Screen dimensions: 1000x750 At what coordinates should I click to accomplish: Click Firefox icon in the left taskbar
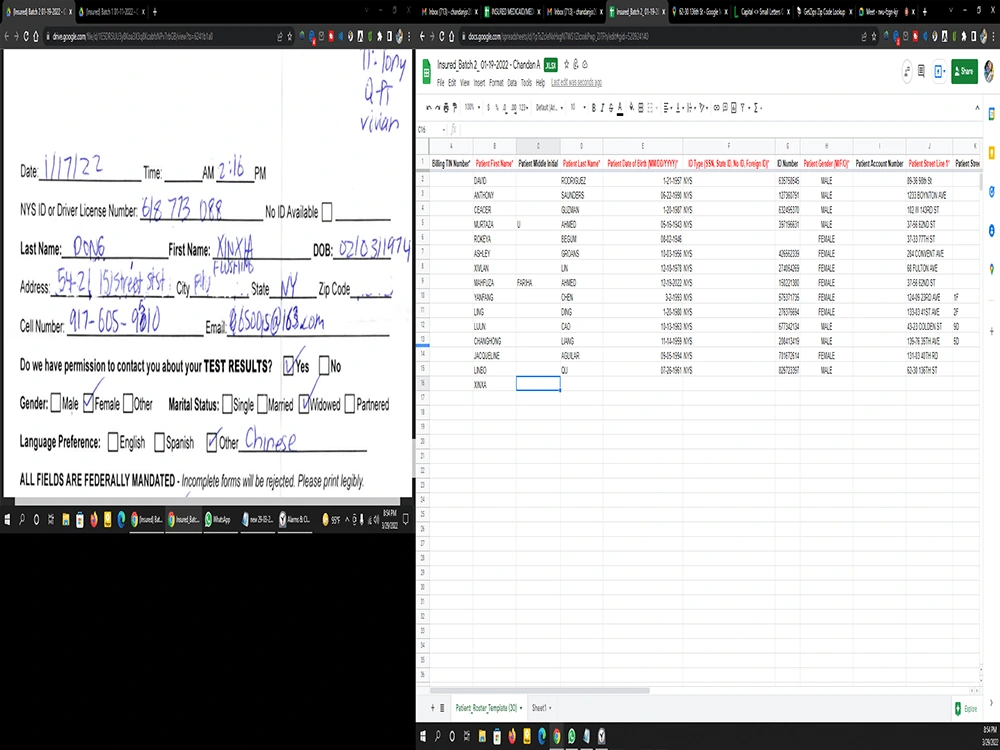94,520
